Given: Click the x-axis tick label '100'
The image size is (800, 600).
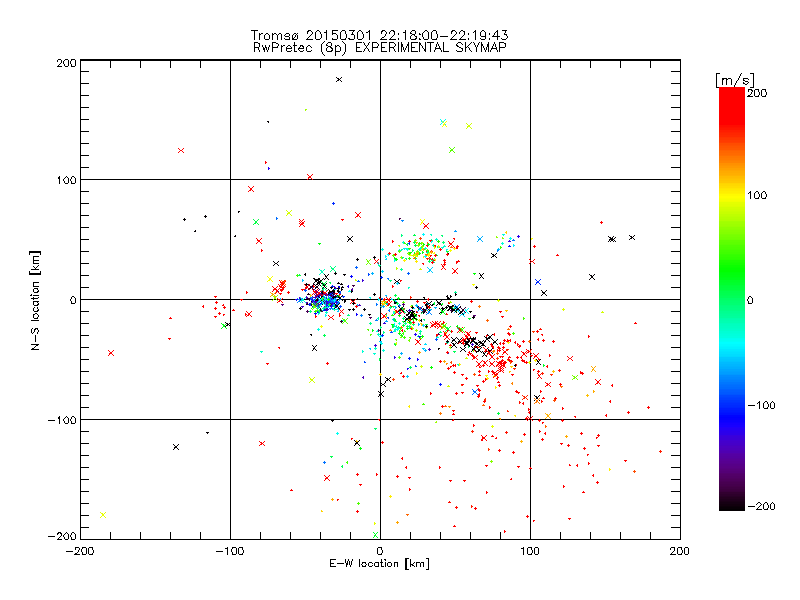Looking at the screenshot, I should coord(530,552).
